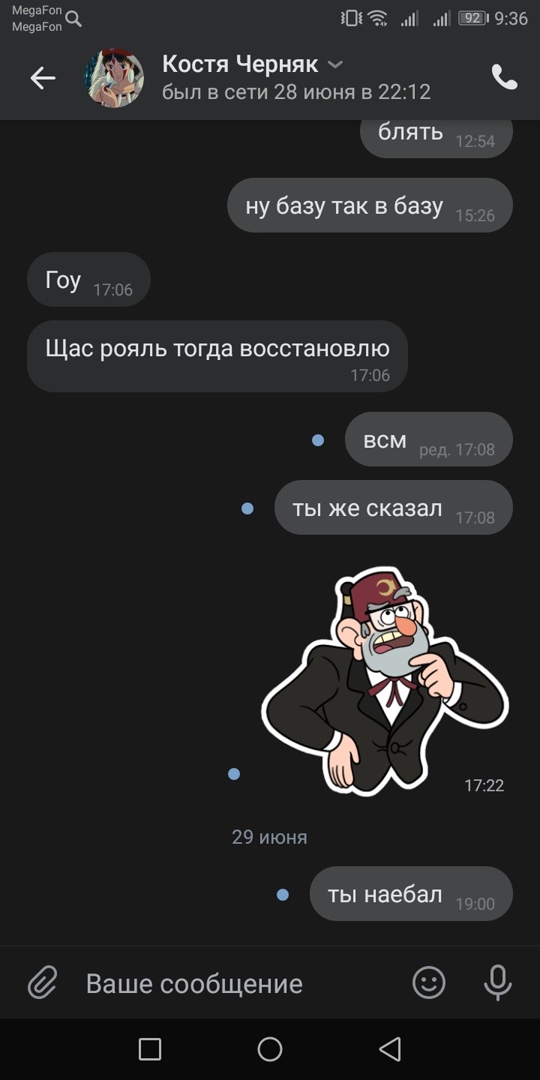Open the emoji and sticker picker
This screenshot has height=1080, width=540.
[428, 982]
